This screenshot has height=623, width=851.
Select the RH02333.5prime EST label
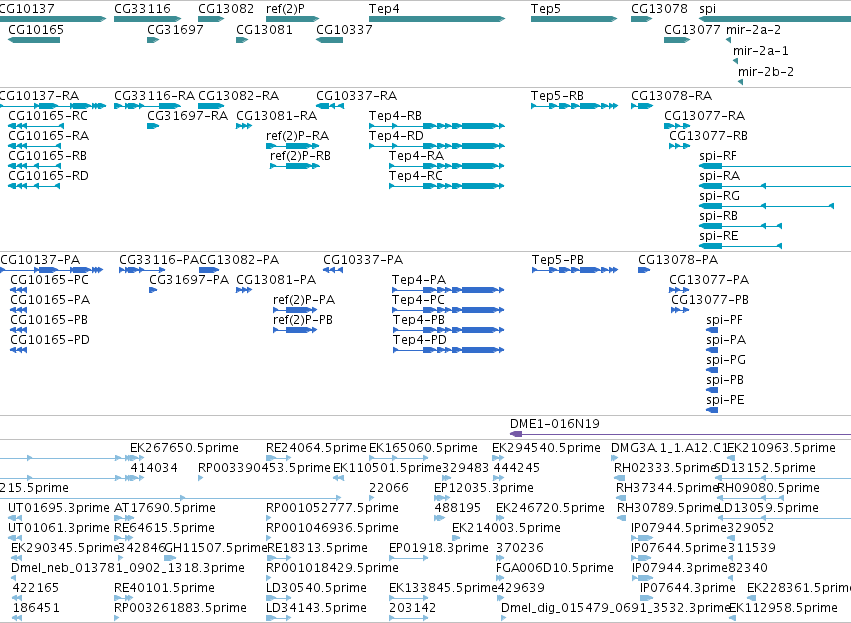coord(665,468)
